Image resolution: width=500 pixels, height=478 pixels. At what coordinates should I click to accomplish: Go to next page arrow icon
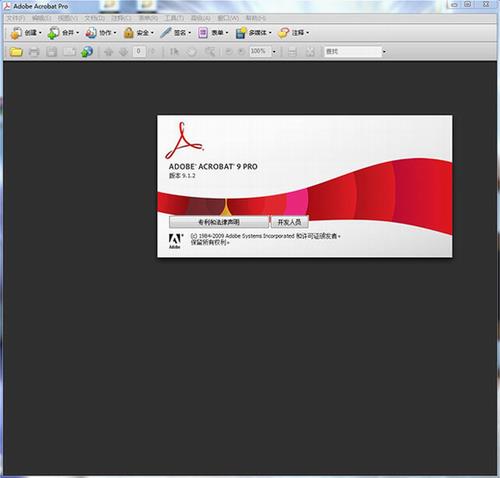click(x=124, y=52)
